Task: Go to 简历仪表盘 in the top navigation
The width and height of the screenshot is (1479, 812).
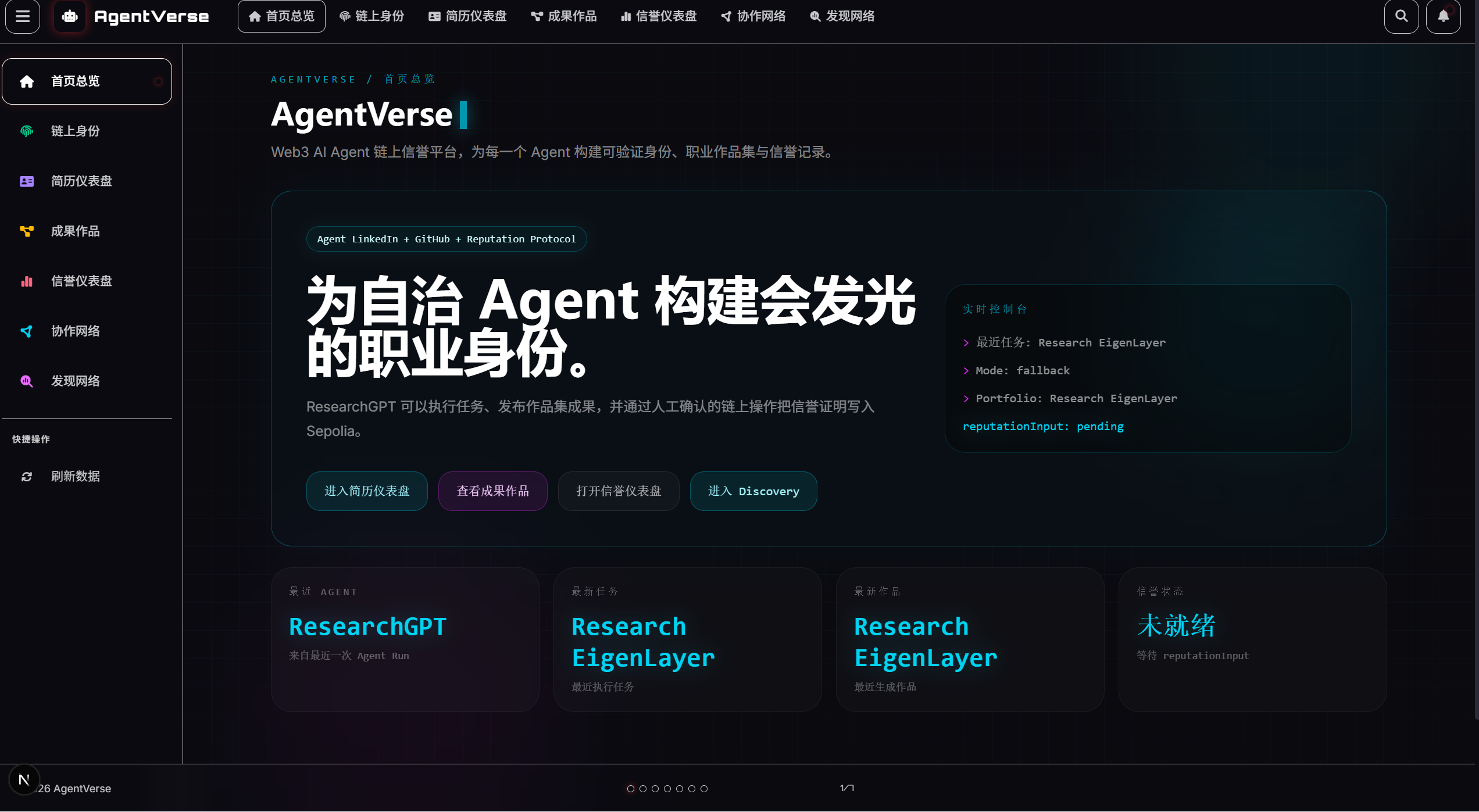Action: pos(467,16)
